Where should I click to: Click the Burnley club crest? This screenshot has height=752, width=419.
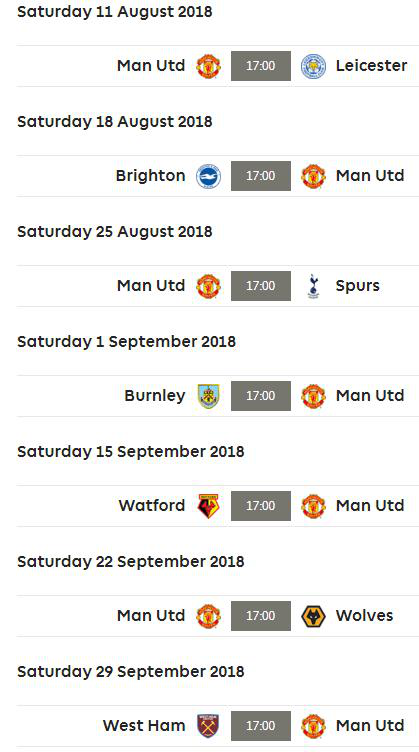[x=209, y=396]
